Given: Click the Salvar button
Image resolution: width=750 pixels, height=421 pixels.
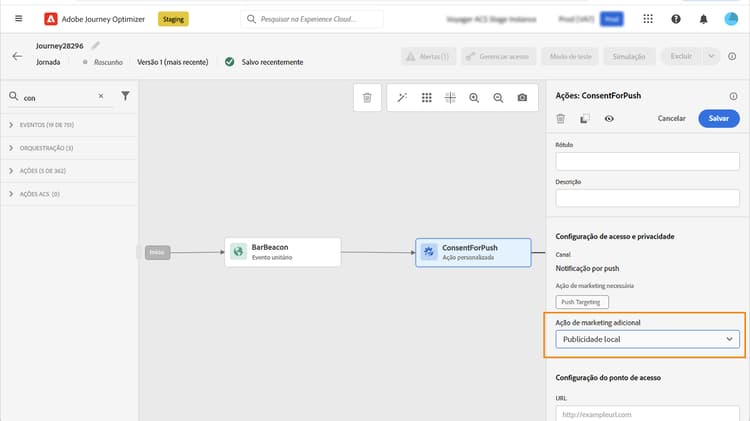Looking at the screenshot, I should click(x=719, y=118).
